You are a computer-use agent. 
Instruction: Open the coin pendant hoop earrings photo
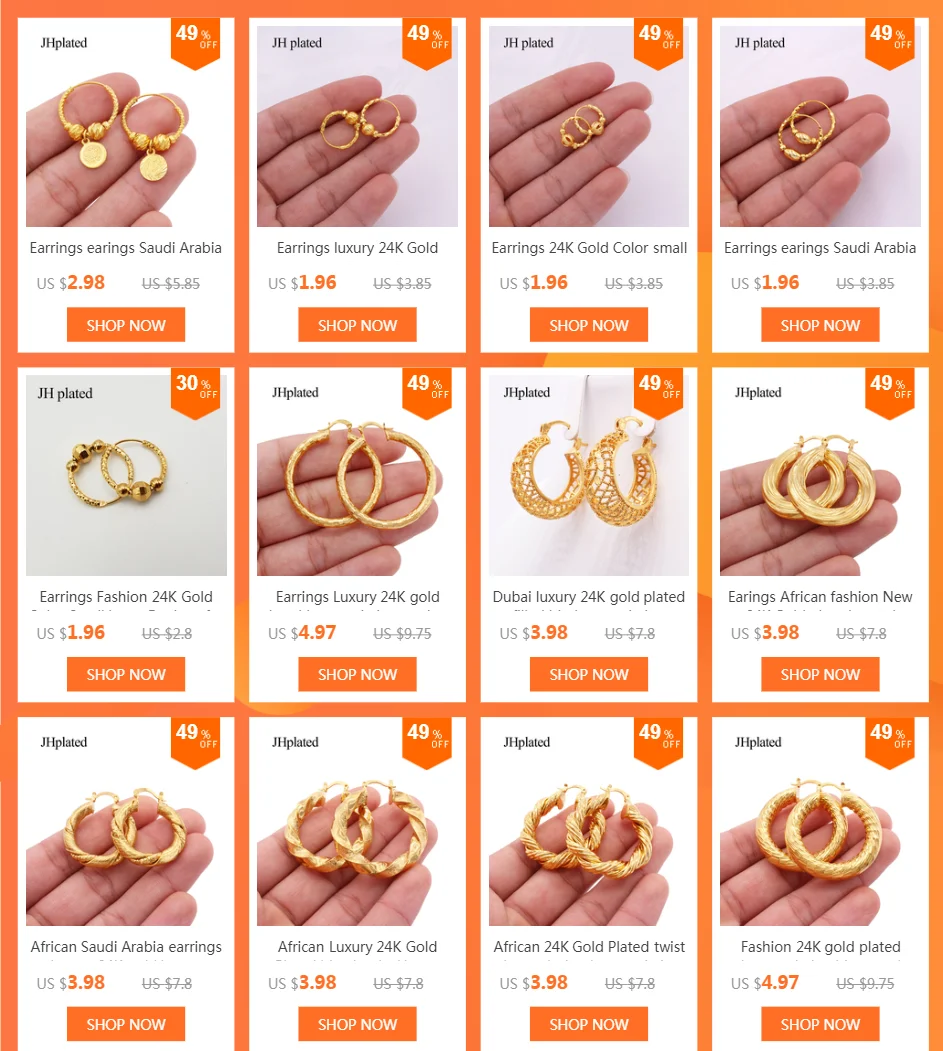[x=126, y=126]
